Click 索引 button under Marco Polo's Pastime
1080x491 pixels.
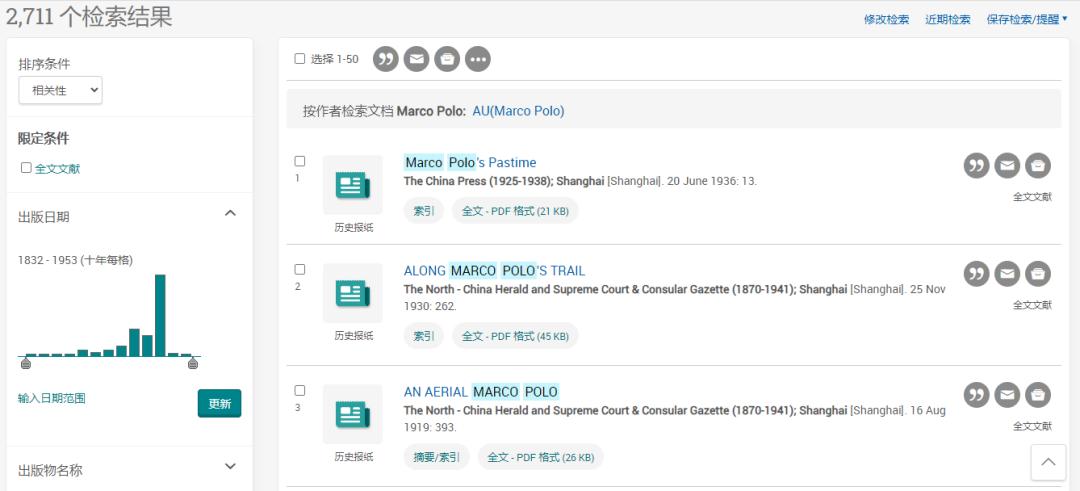click(x=424, y=211)
